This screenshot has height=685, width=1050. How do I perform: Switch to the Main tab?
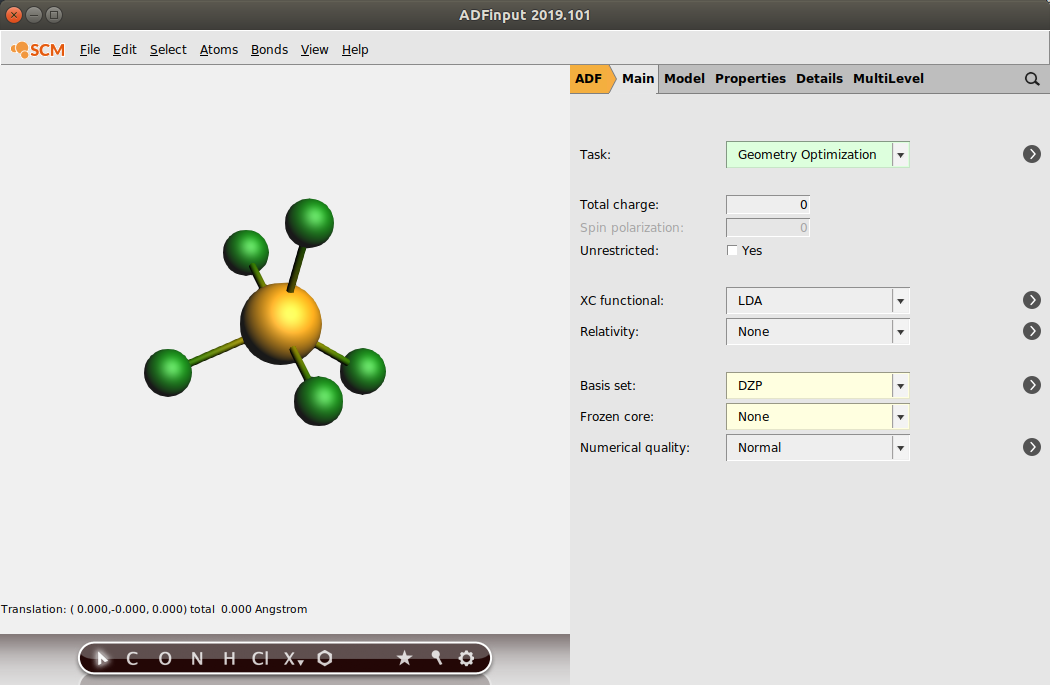pos(638,79)
